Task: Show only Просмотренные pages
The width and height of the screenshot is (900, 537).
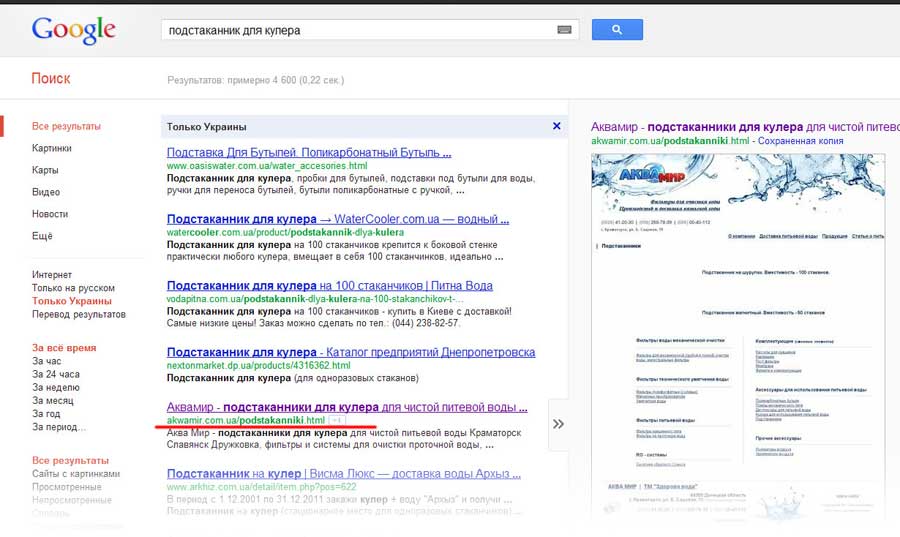Action: 67,487
